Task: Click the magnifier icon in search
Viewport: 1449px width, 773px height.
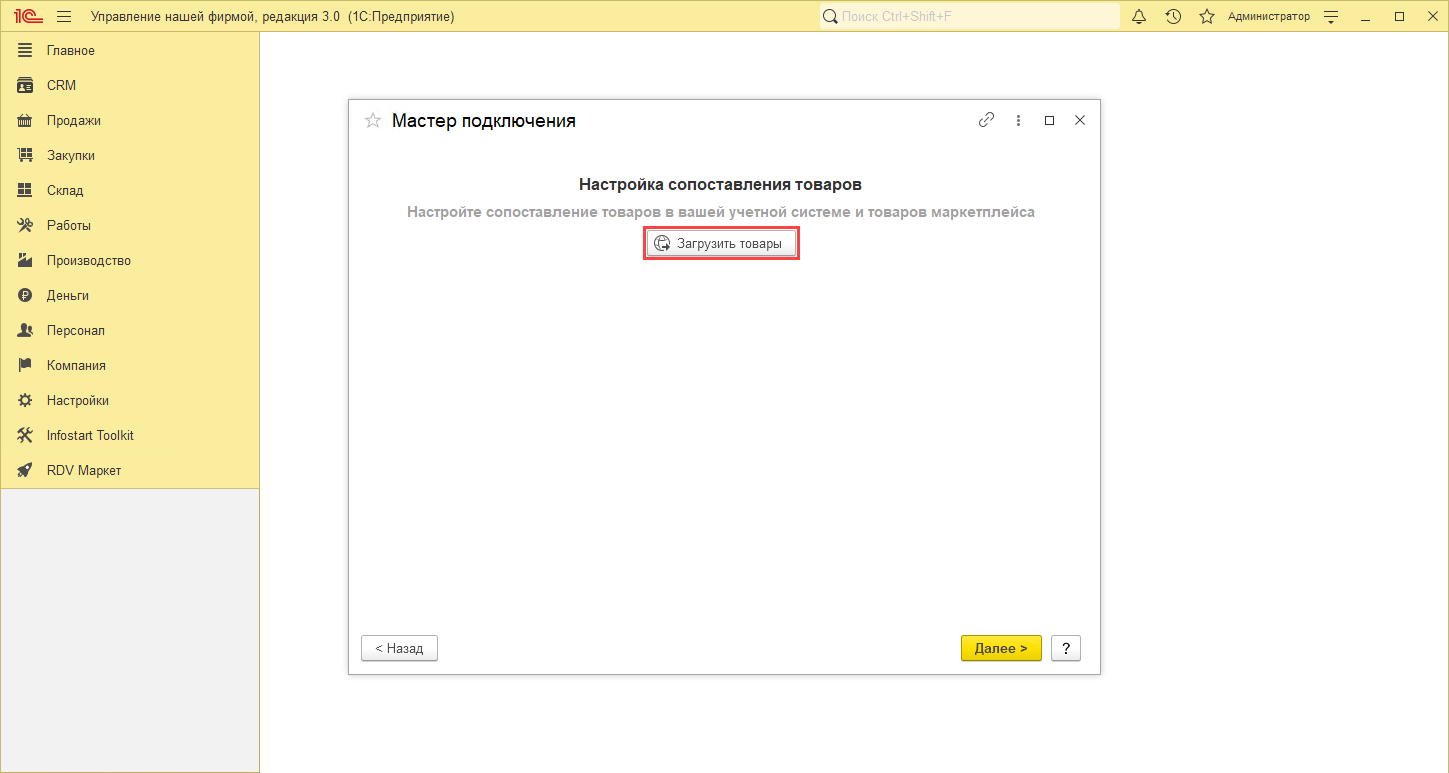Action: coord(830,17)
